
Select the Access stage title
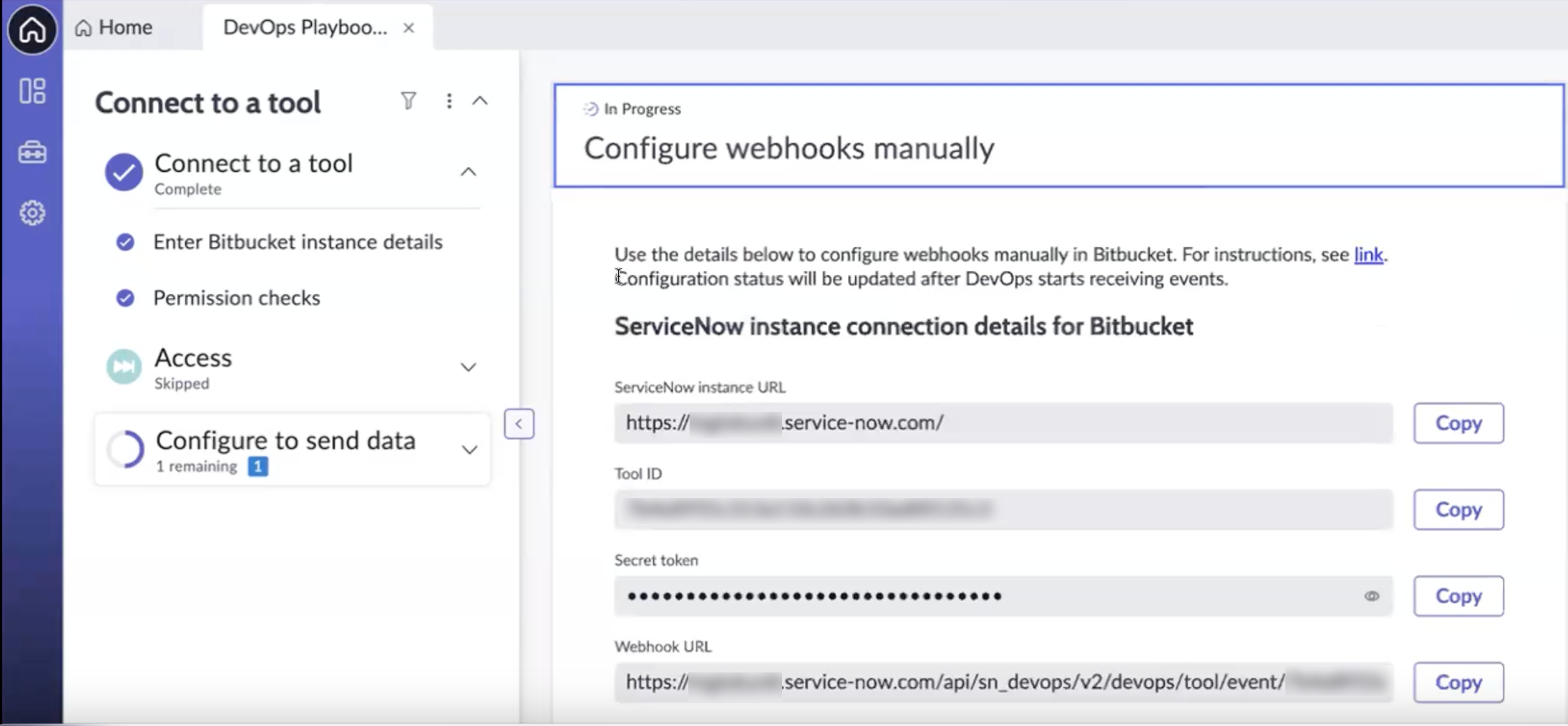coord(193,358)
